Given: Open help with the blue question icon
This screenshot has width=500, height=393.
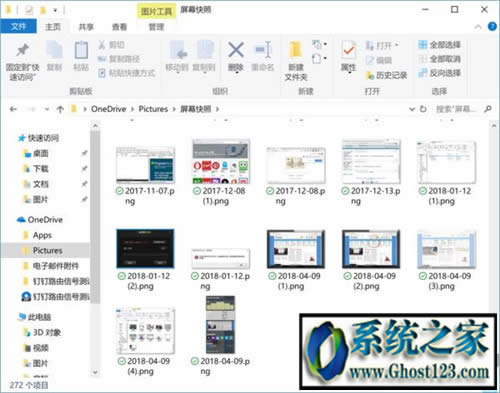Looking at the screenshot, I should 492,26.
